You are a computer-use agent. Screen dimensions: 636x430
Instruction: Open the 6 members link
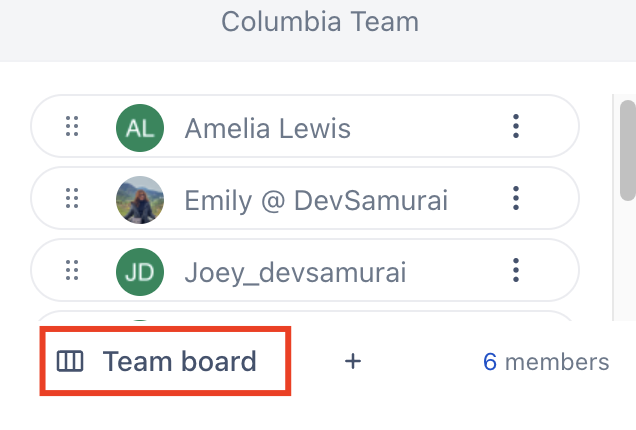coord(546,361)
